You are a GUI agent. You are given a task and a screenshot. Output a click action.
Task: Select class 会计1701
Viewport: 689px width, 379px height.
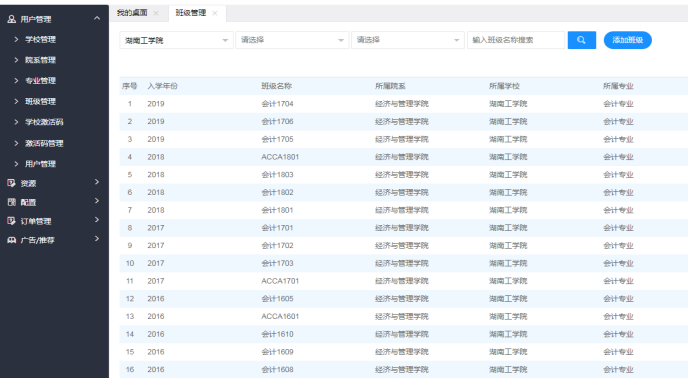pyautogui.click(x=277, y=228)
